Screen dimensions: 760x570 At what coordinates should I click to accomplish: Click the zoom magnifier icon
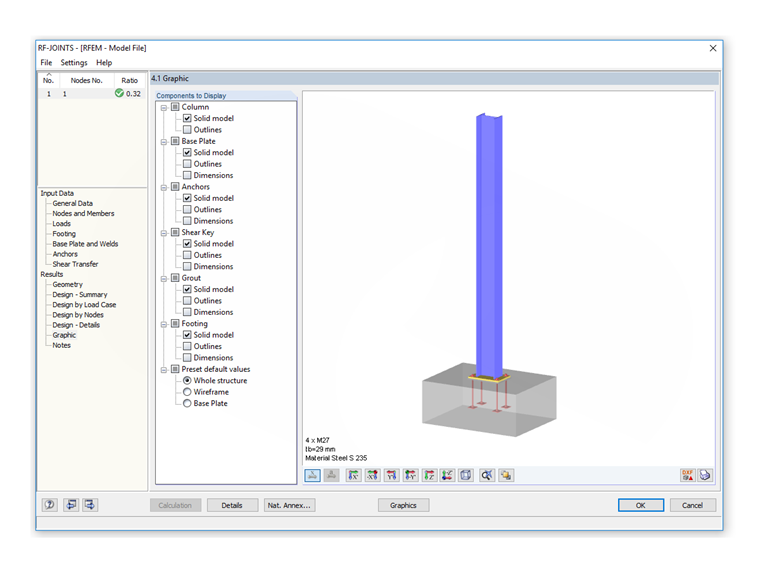click(487, 475)
